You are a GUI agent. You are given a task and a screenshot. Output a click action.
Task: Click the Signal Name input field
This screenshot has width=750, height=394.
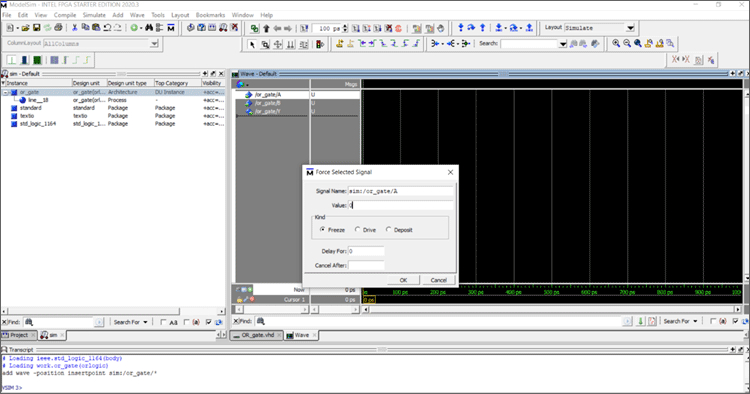400,191
